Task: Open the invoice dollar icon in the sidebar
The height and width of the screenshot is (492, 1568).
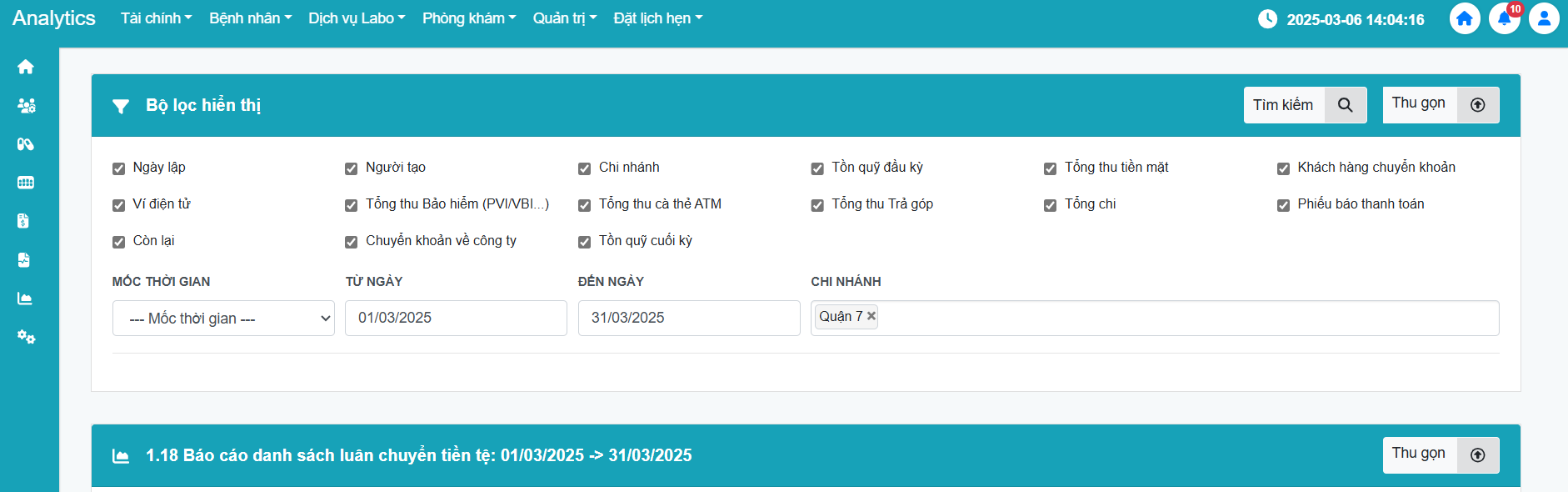Action: click(x=23, y=221)
